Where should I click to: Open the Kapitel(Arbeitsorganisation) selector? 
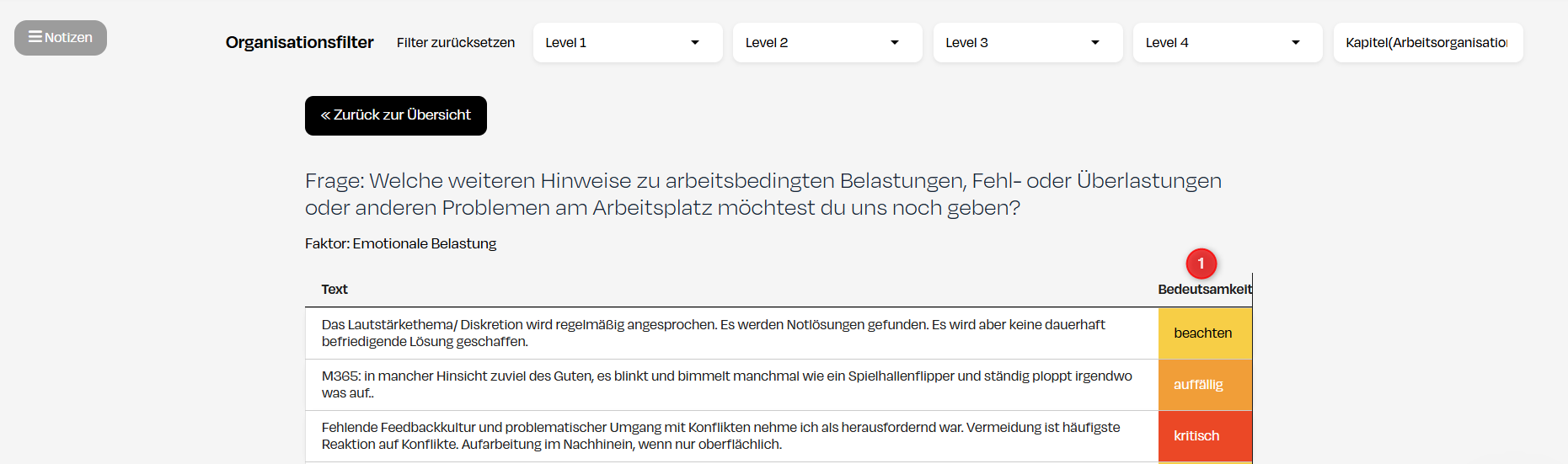1427,43
